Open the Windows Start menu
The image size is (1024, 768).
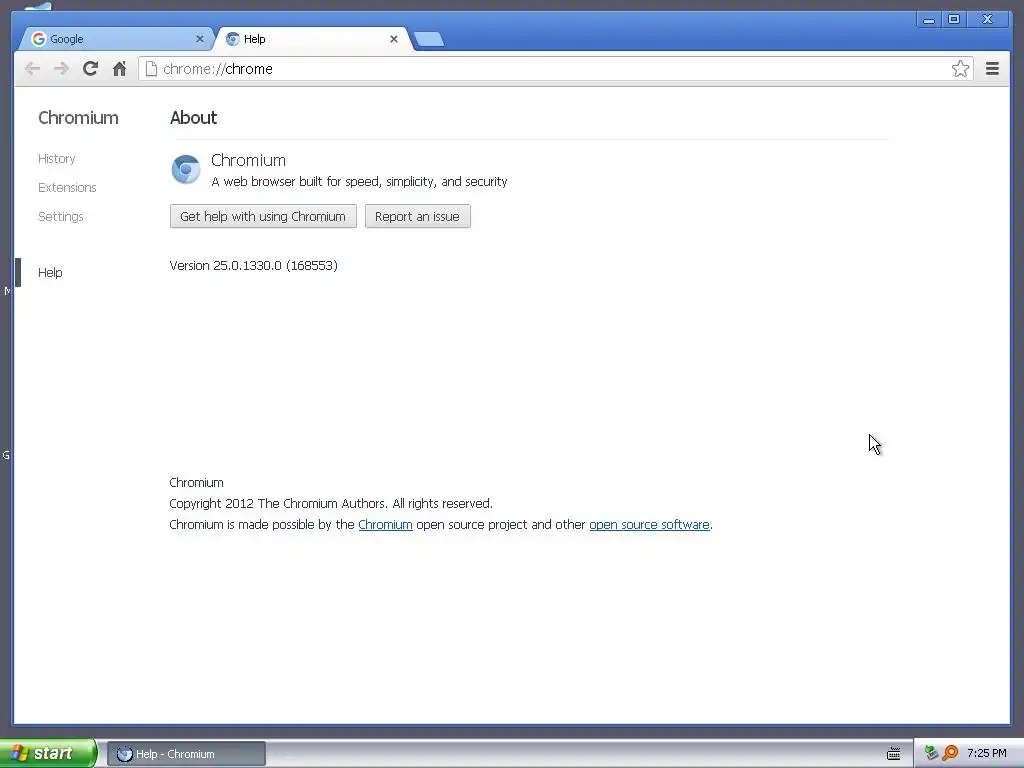point(48,753)
